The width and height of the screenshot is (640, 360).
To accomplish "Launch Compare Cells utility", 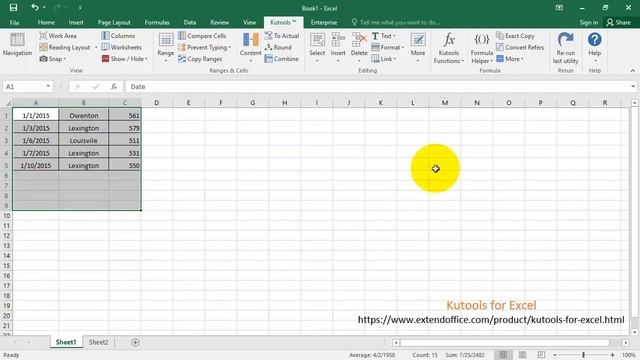I will pyautogui.click(x=202, y=36).
